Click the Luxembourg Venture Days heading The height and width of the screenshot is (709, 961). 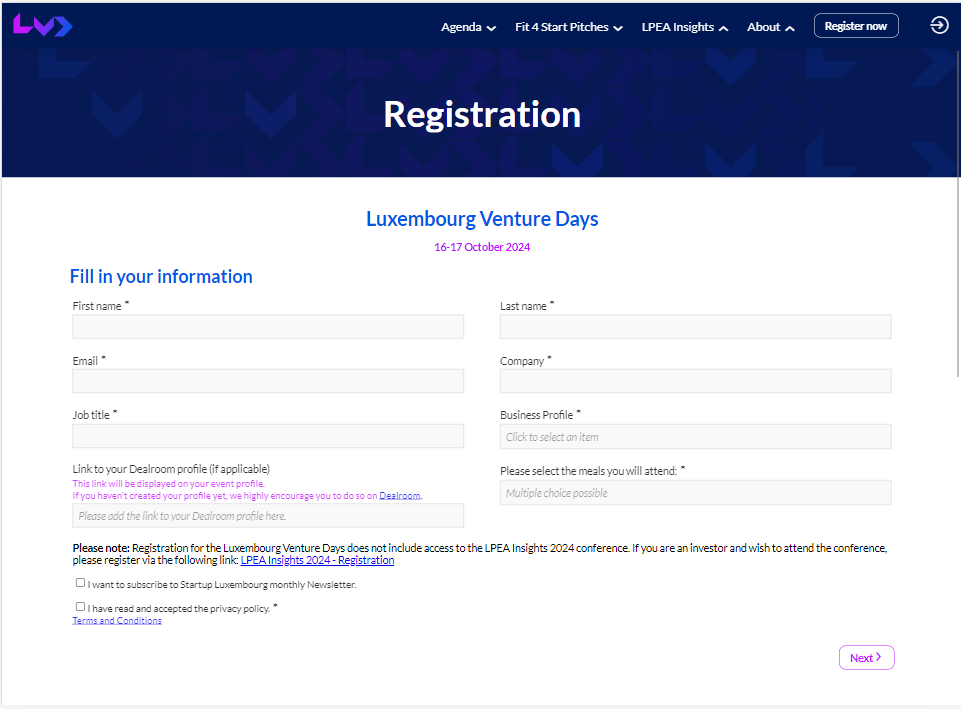click(x=482, y=219)
